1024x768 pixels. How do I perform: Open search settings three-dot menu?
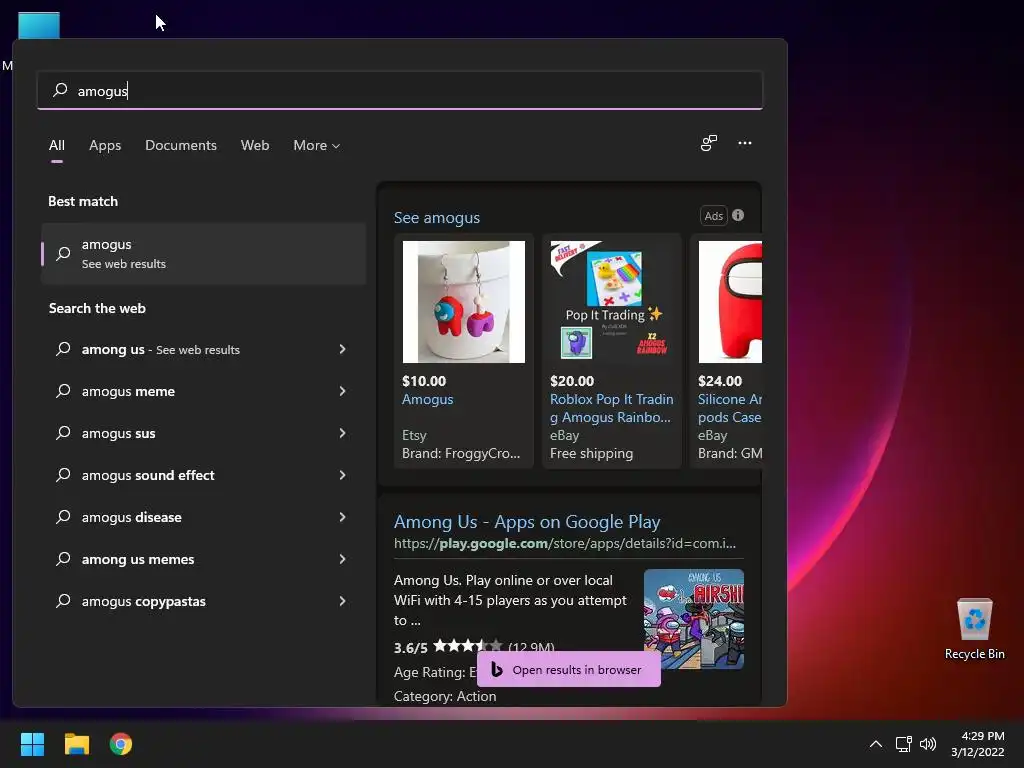click(744, 143)
